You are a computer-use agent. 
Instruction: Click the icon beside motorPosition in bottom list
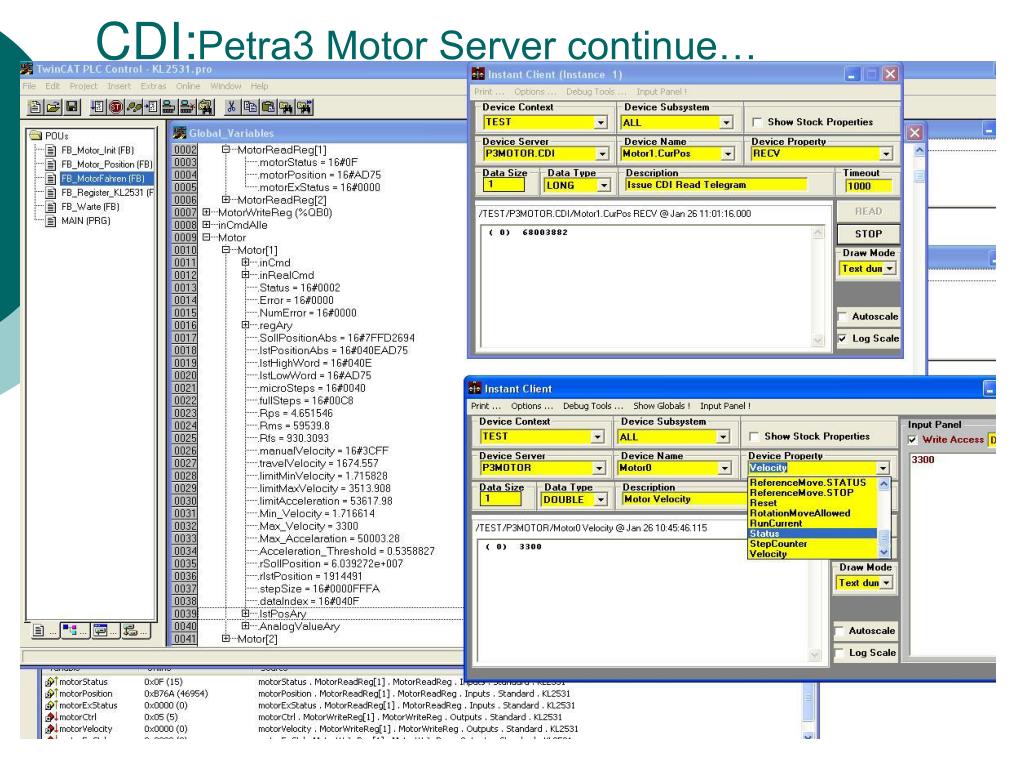[x=50, y=694]
